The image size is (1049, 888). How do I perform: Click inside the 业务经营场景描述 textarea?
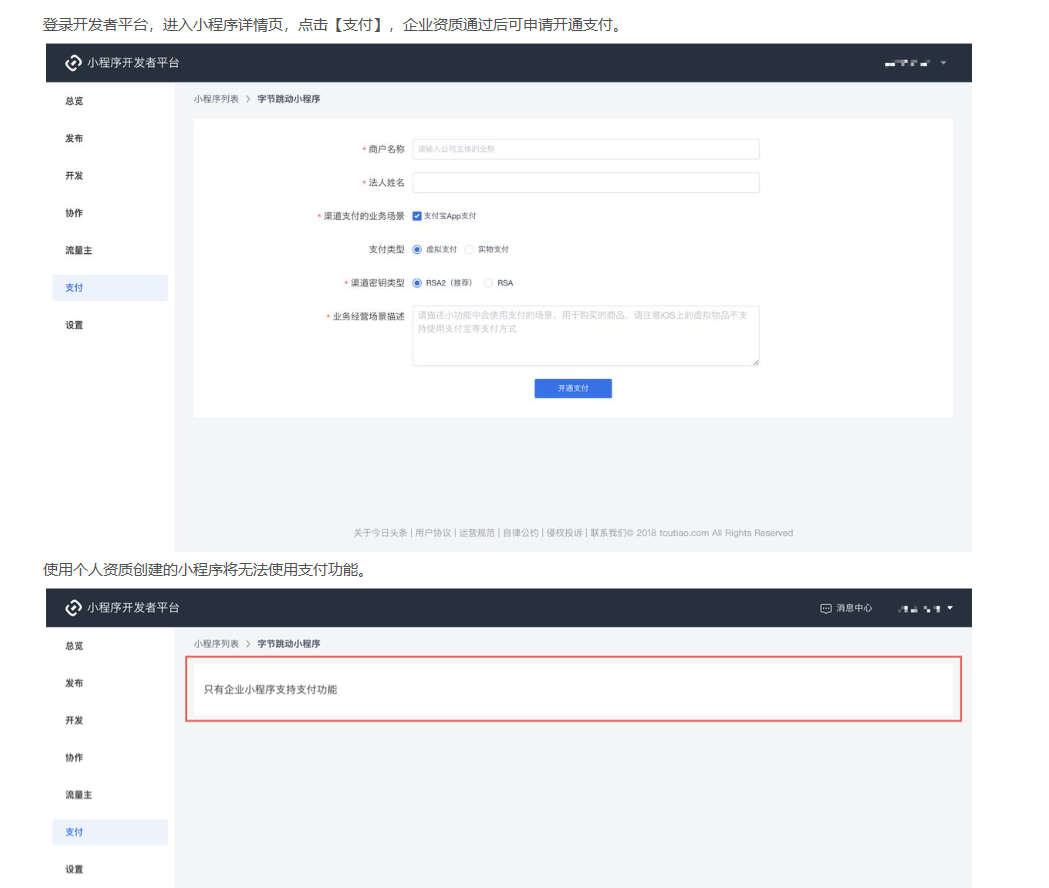(x=585, y=336)
